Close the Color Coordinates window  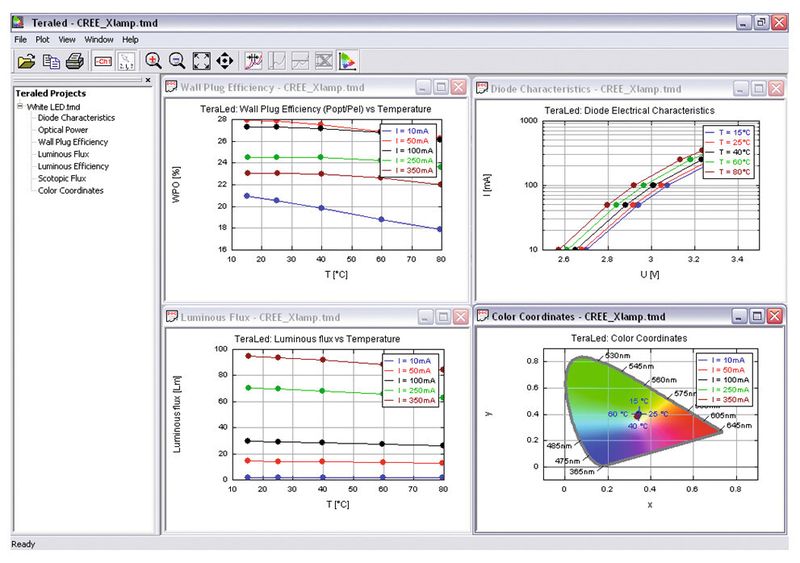pyautogui.click(x=775, y=316)
